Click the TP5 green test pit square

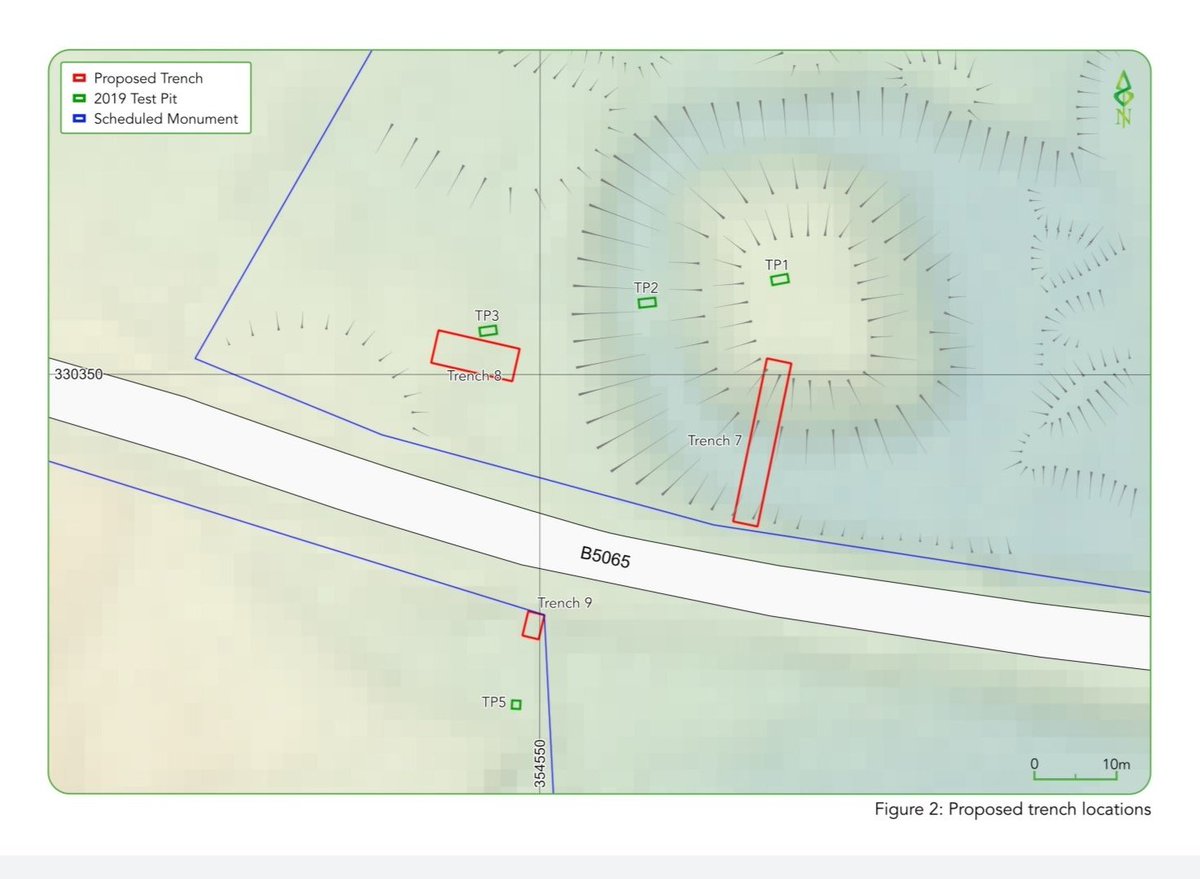pos(516,704)
